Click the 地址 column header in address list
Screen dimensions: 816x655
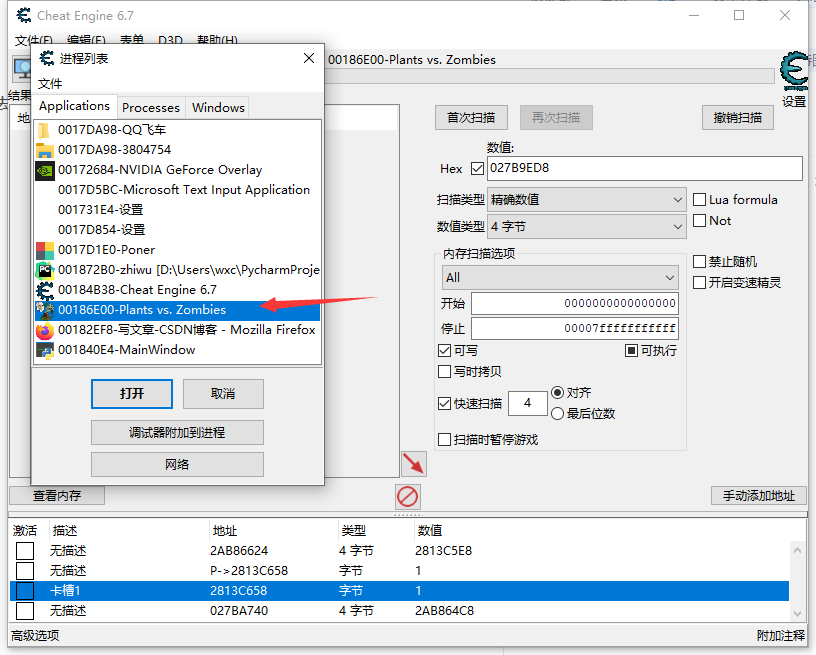225,531
